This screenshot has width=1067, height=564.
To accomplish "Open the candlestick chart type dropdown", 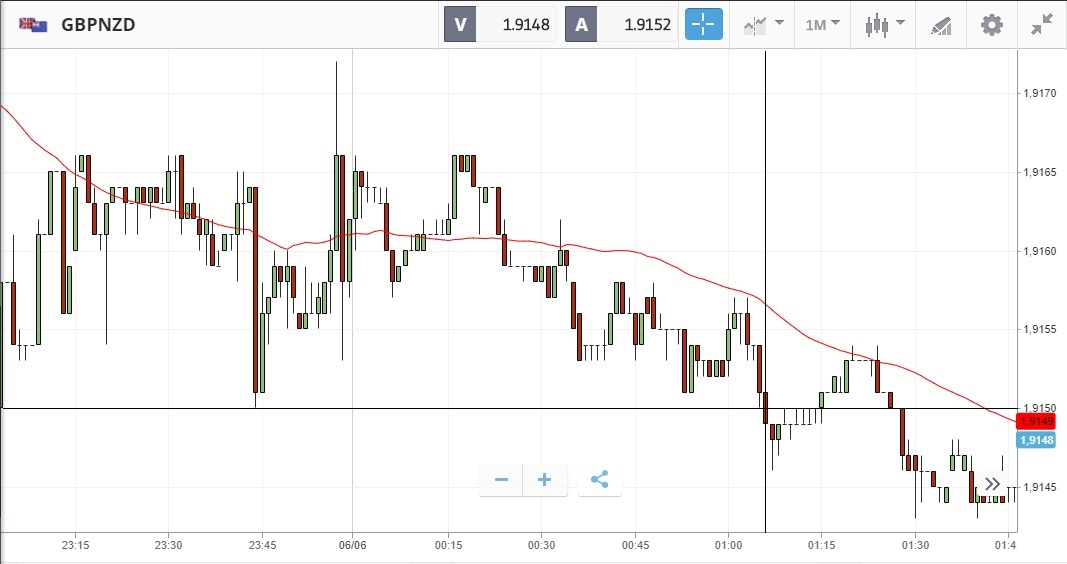I will pyautogui.click(x=884, y=24).
